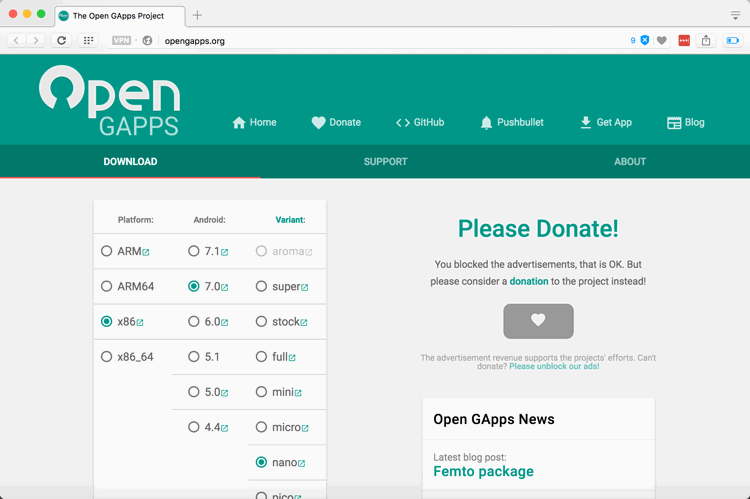Select Android 4.4 radio button

pyautogui.click(x=193, y=427)
